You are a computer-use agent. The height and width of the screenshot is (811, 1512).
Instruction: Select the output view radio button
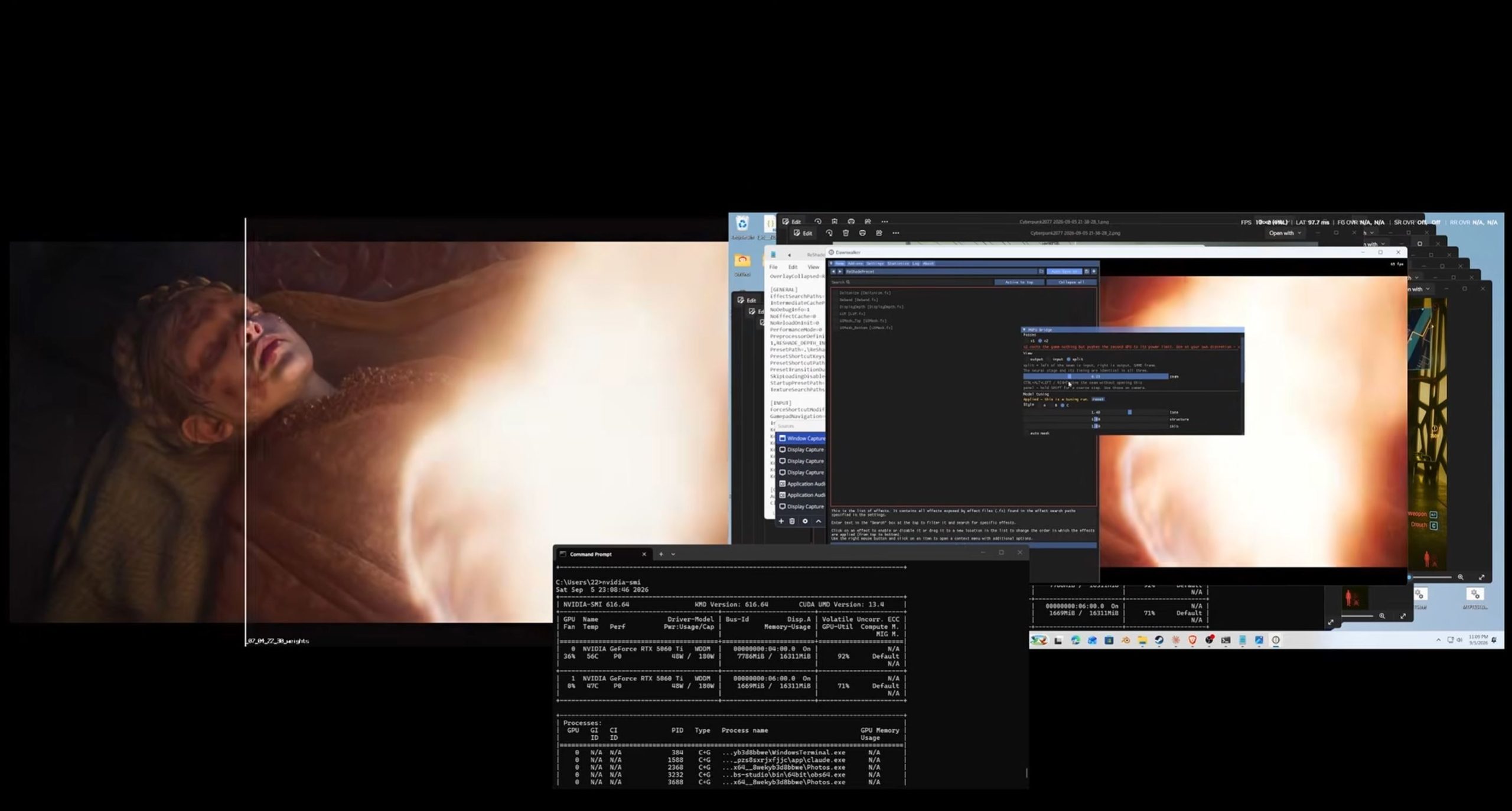click(x=1027, y=359)
